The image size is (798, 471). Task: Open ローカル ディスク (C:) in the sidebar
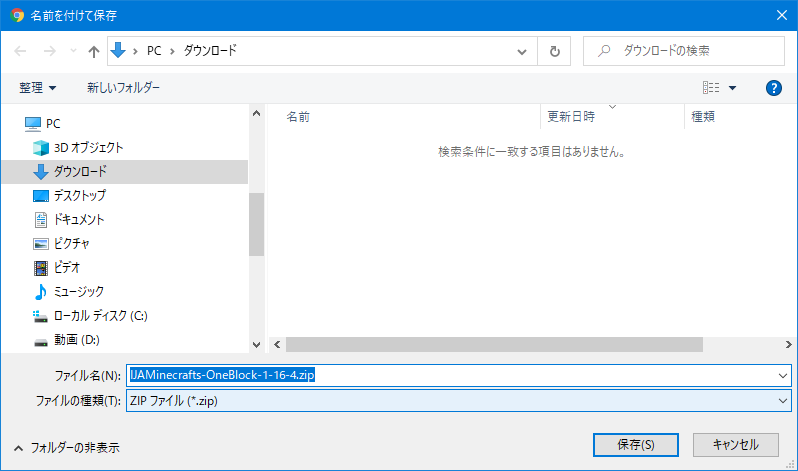tap(101, 316)
